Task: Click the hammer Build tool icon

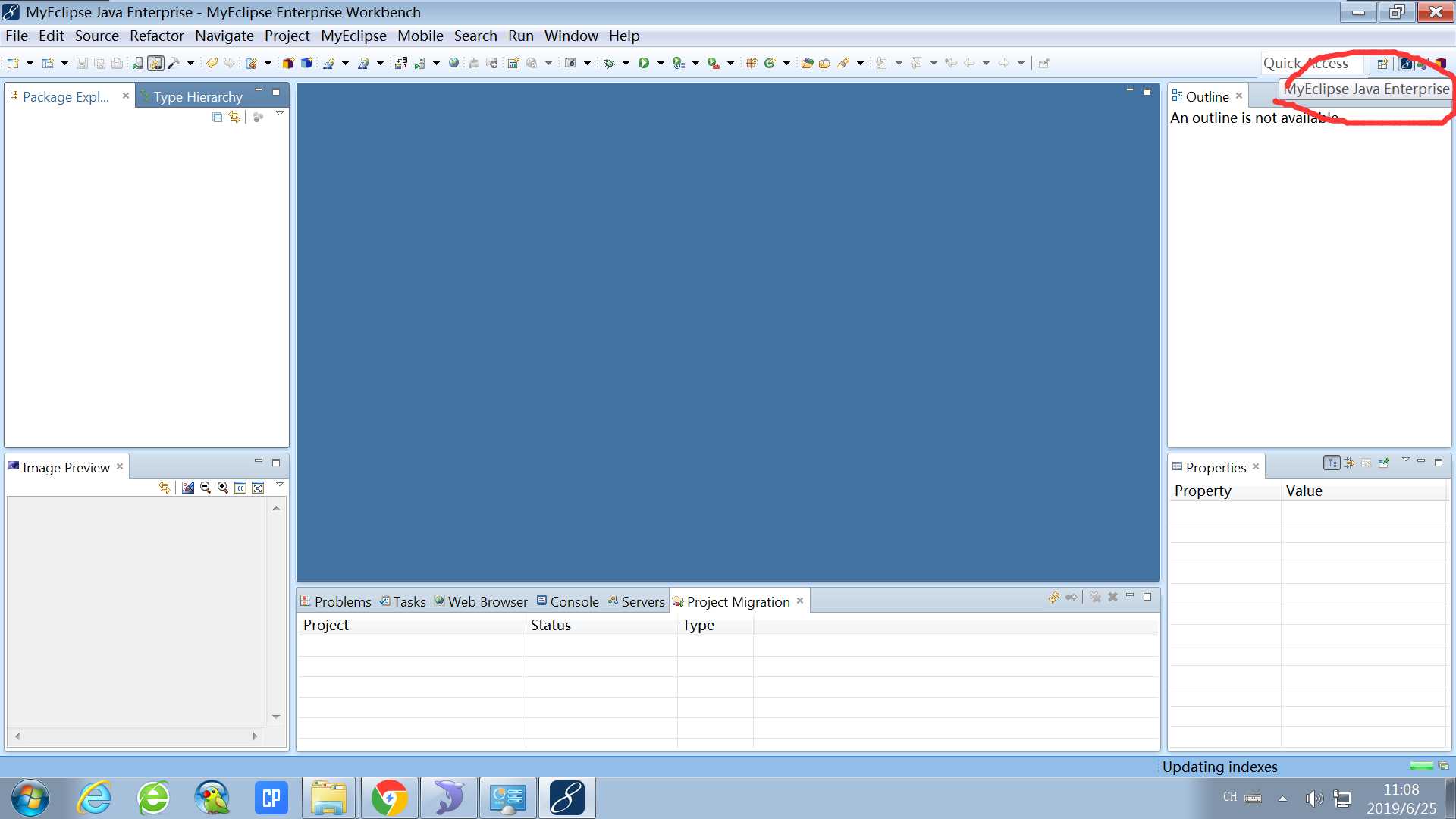Action: 174,64
